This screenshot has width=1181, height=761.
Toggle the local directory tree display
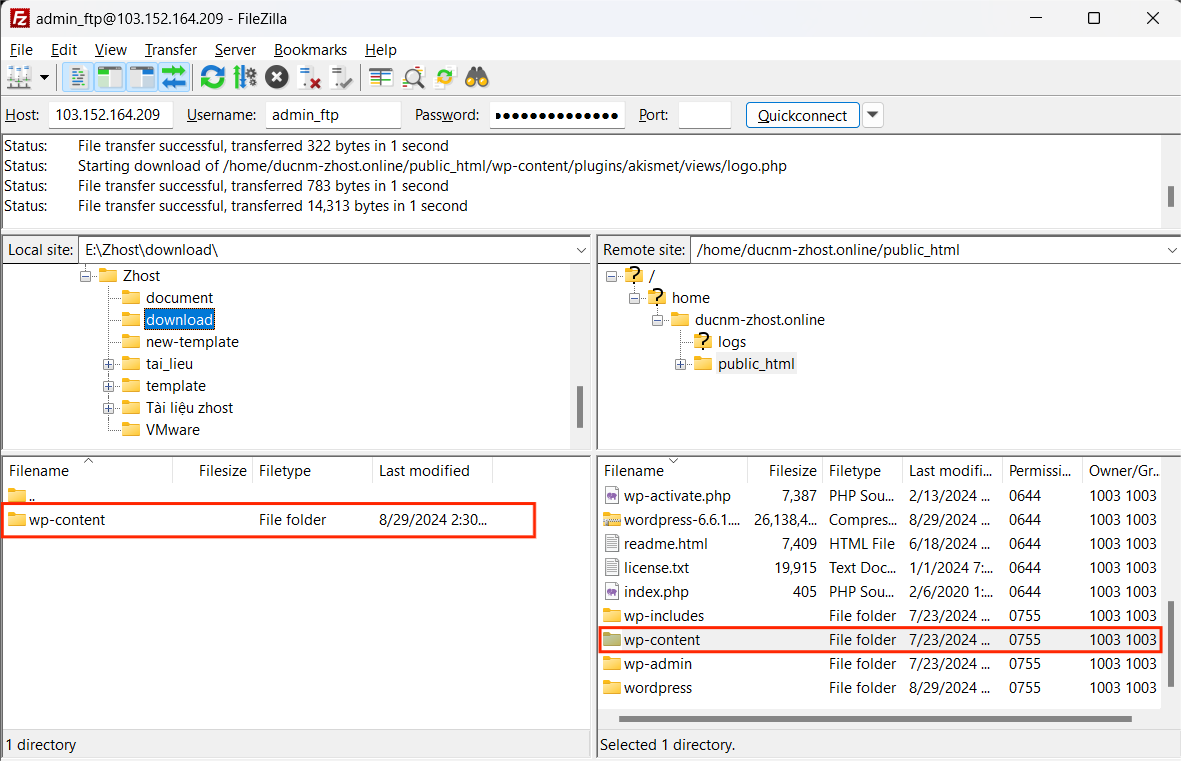click(110, 77)
